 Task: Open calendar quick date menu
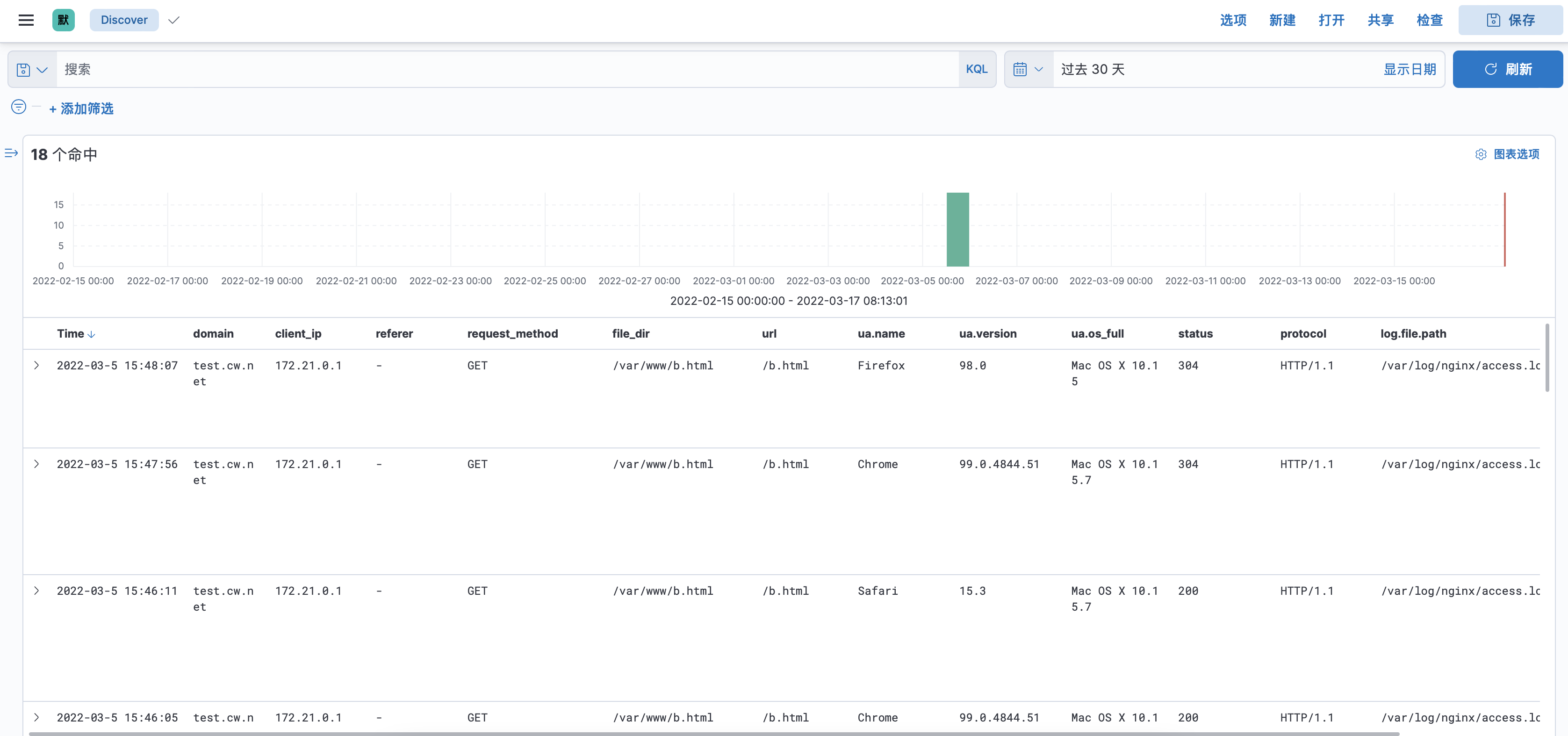point(1028,69)
